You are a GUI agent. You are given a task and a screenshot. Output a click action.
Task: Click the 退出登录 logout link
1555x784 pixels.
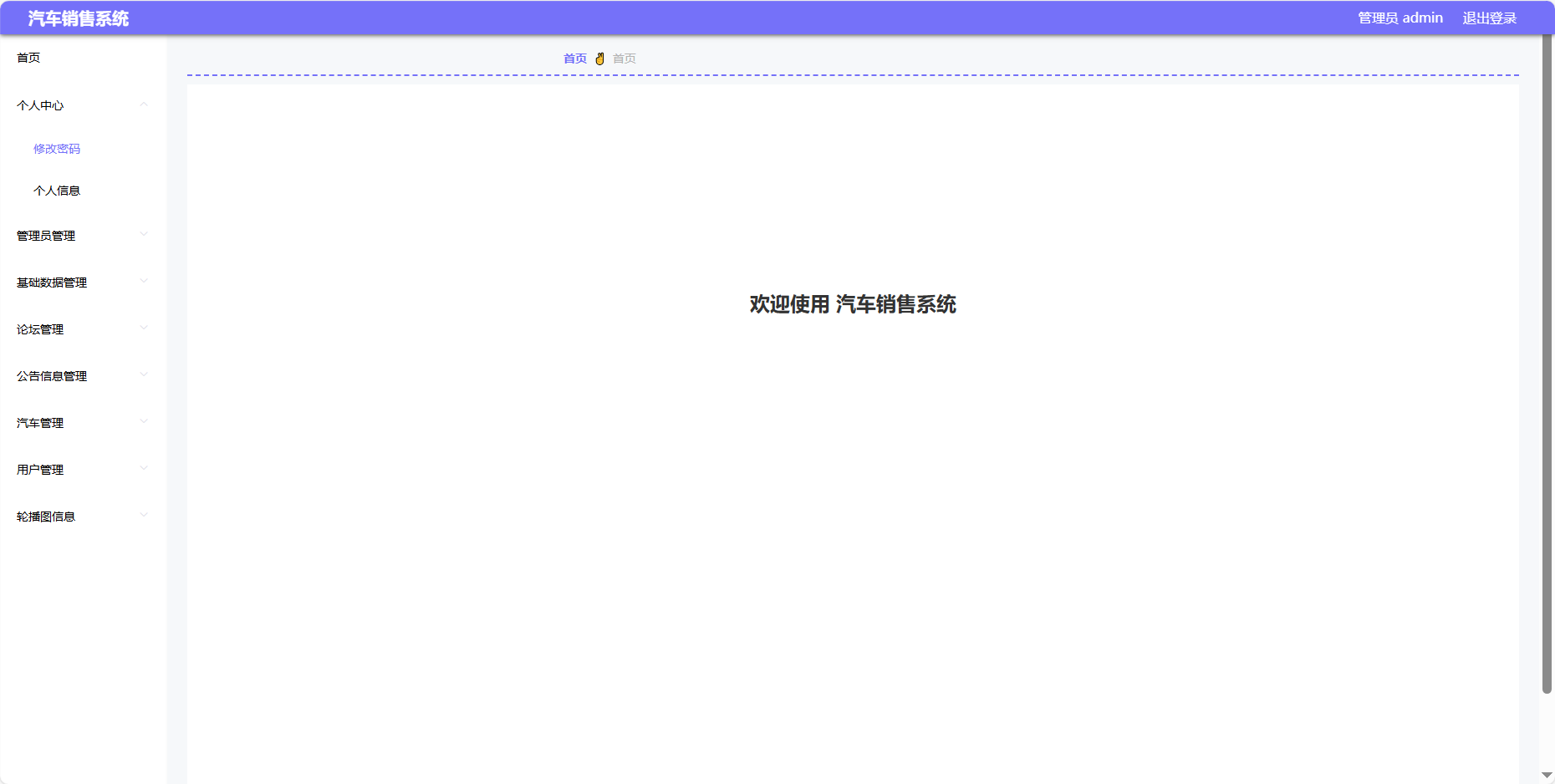pos(1489,18)
